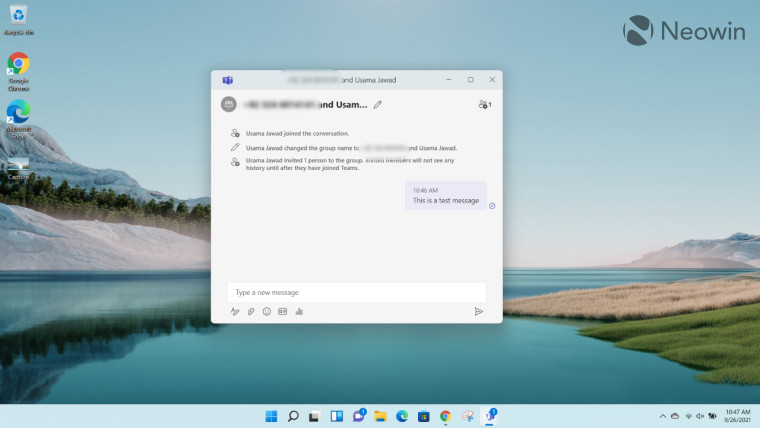Create a poll with the chart icon
Viewport: 760px width, 428px height.
[299, 312]
